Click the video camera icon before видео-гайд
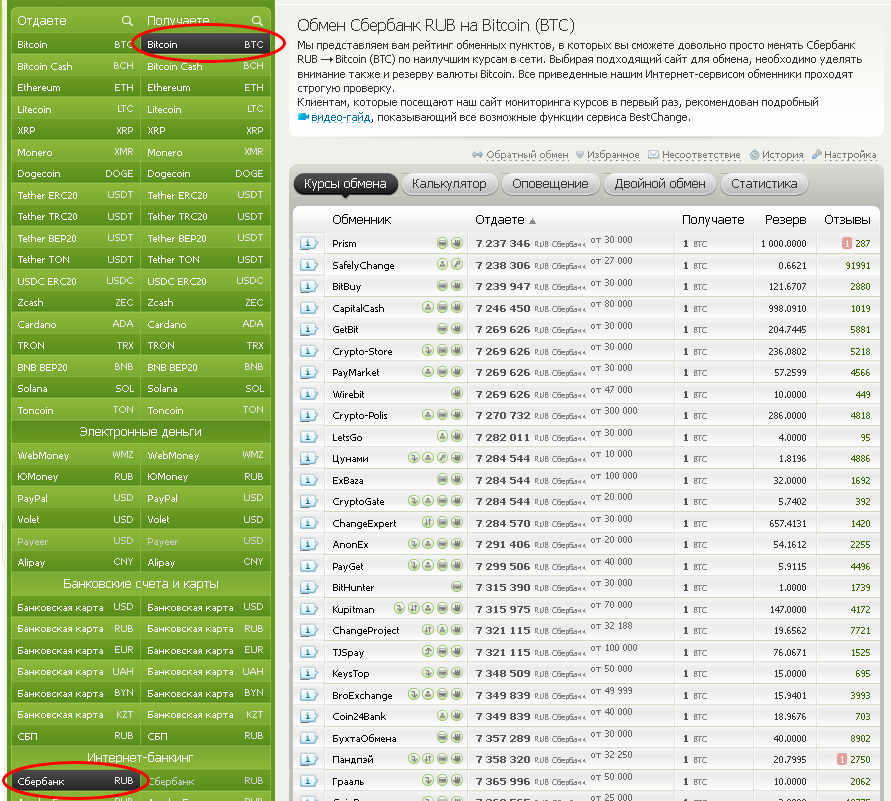 (x=304, y=117)
